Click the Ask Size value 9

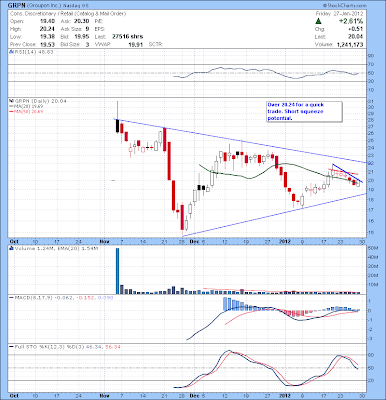point(87,29)
